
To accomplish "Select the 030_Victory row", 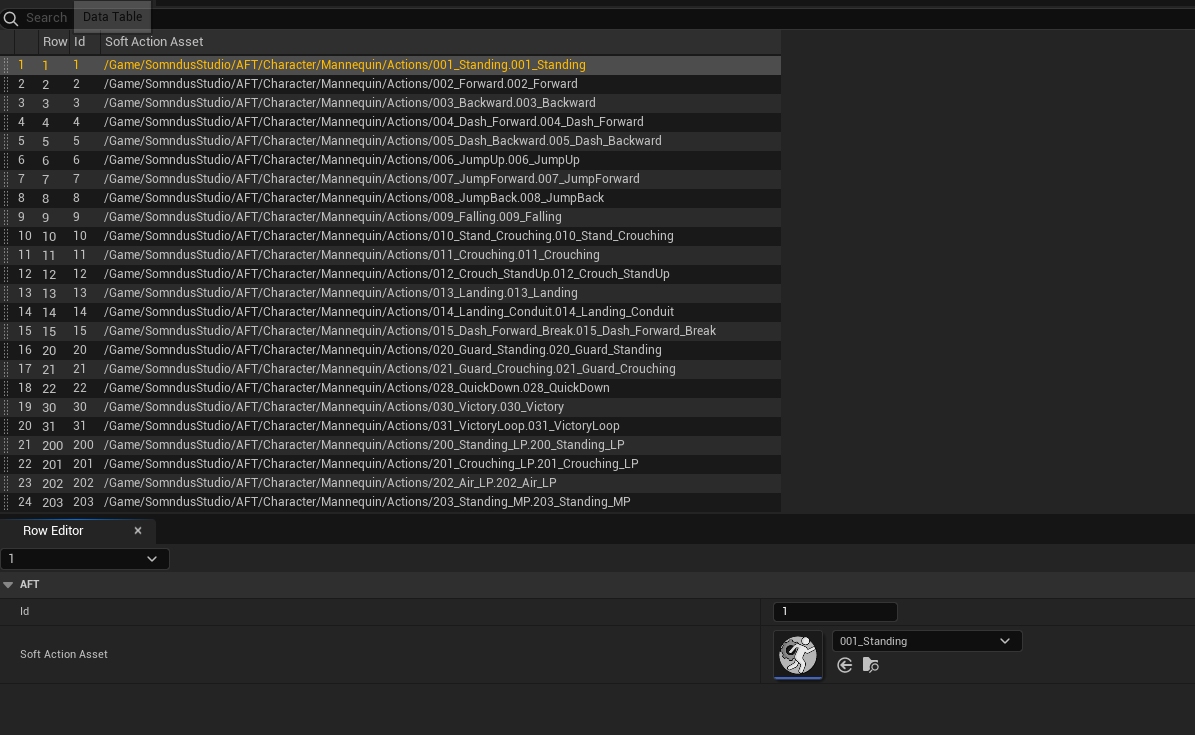I will coord(334,407).
